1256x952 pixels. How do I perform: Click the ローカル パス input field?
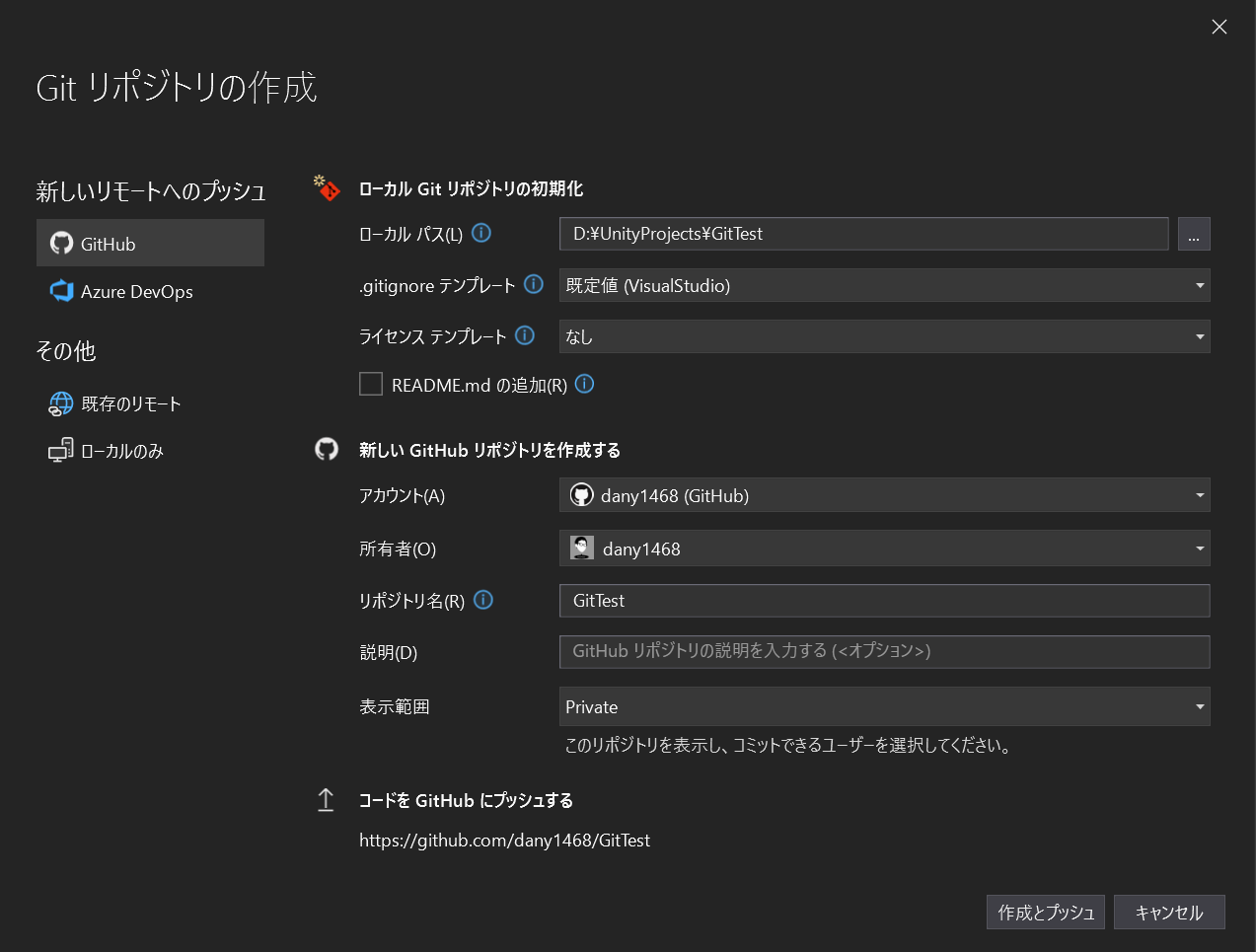[864, 234]
